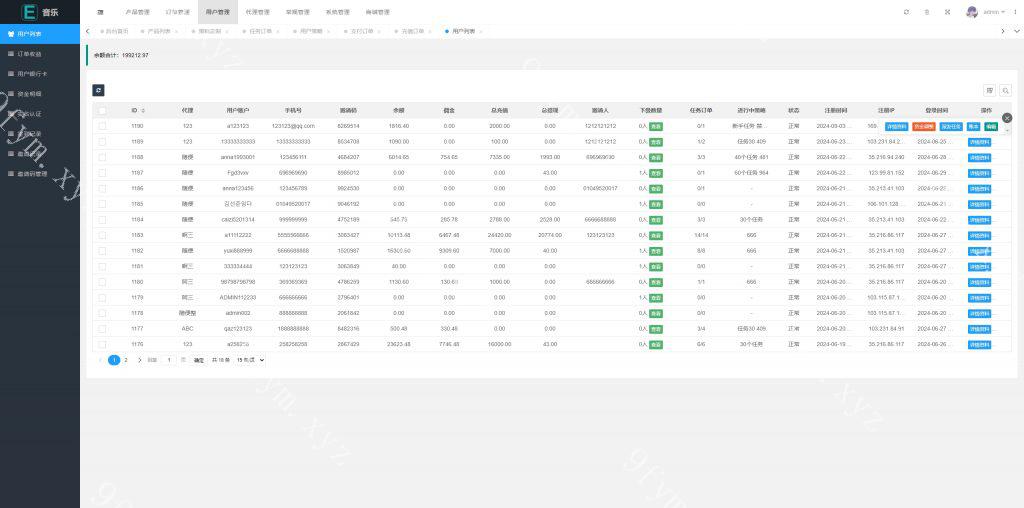Click the icon beside 资金明细 in the sidebar
1024x508 pixels.
click(x=10, y=94)
